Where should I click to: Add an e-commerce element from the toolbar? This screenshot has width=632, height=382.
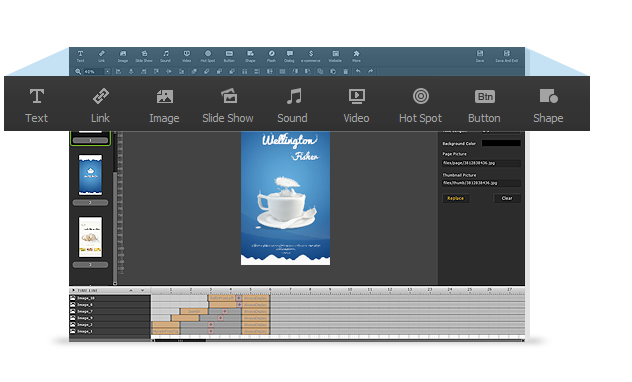click(x=311, y=56)
